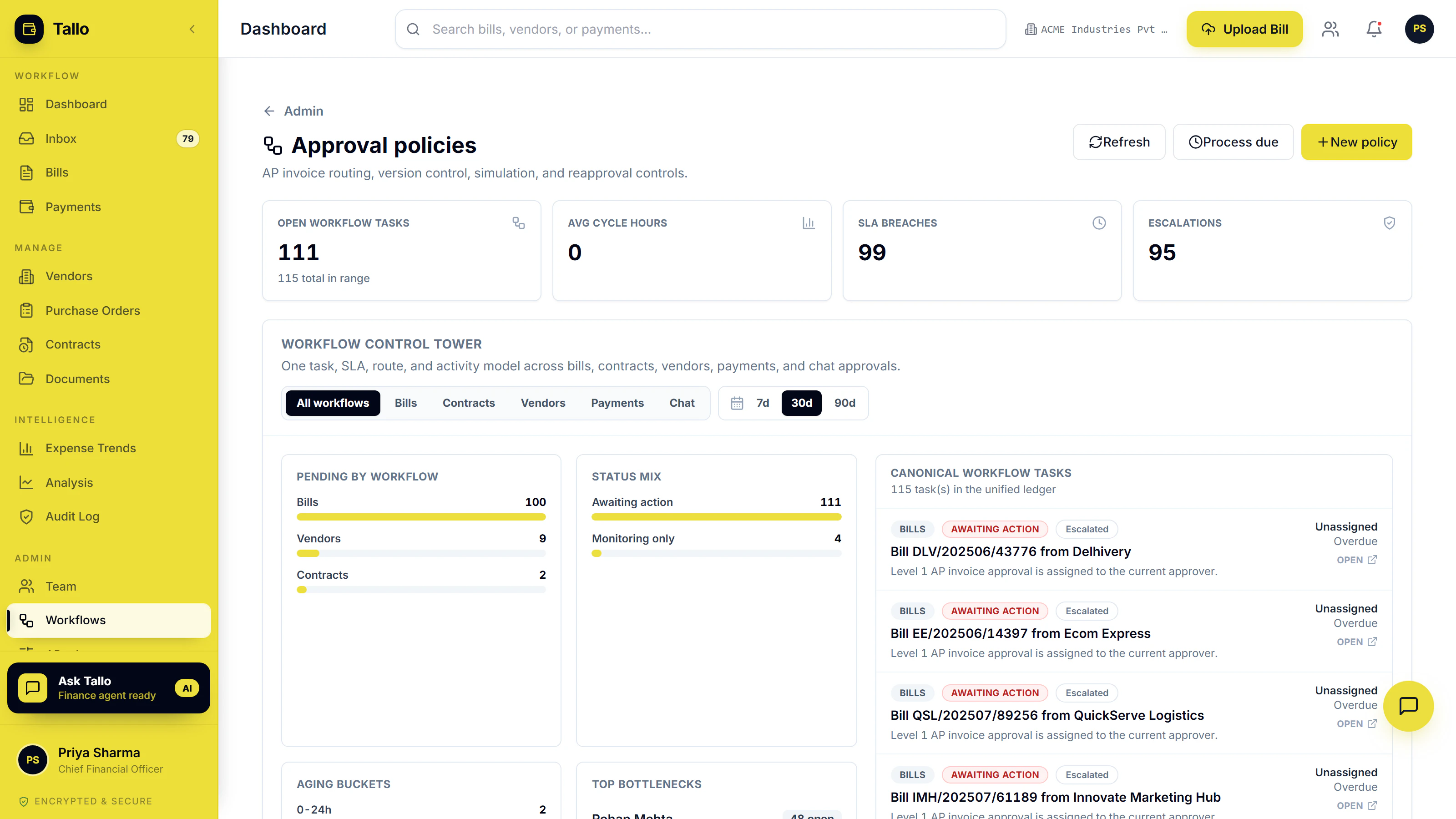Open the floating chat bubble button

click(1408, 706)
